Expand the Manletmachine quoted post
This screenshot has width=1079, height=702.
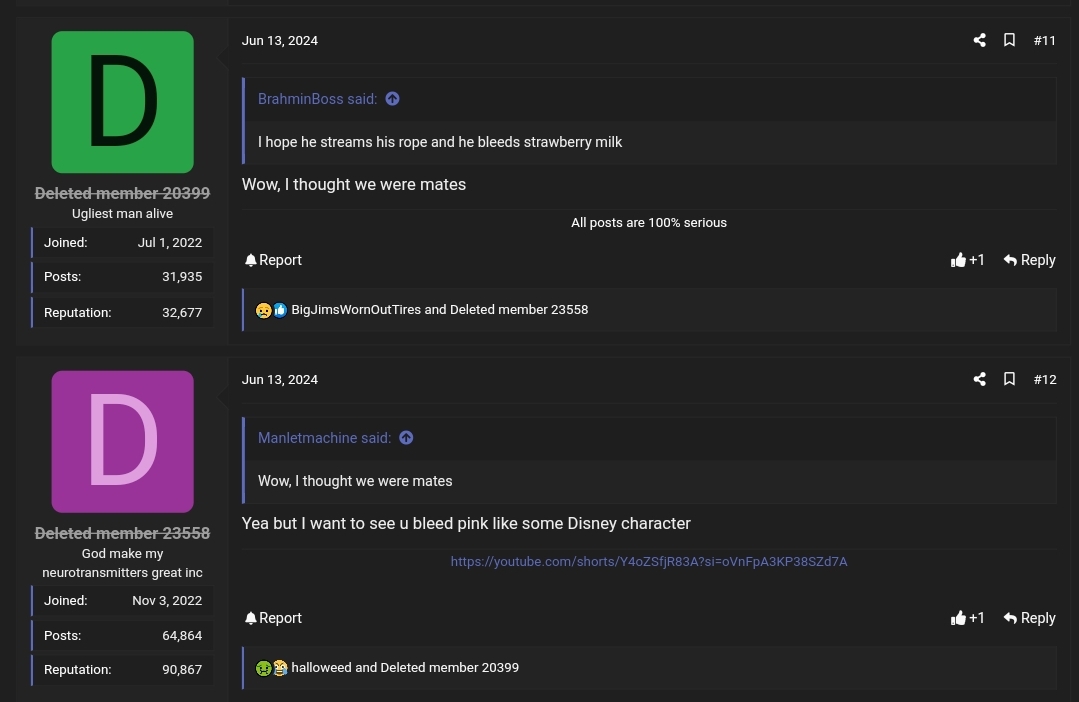pos(406,438)
